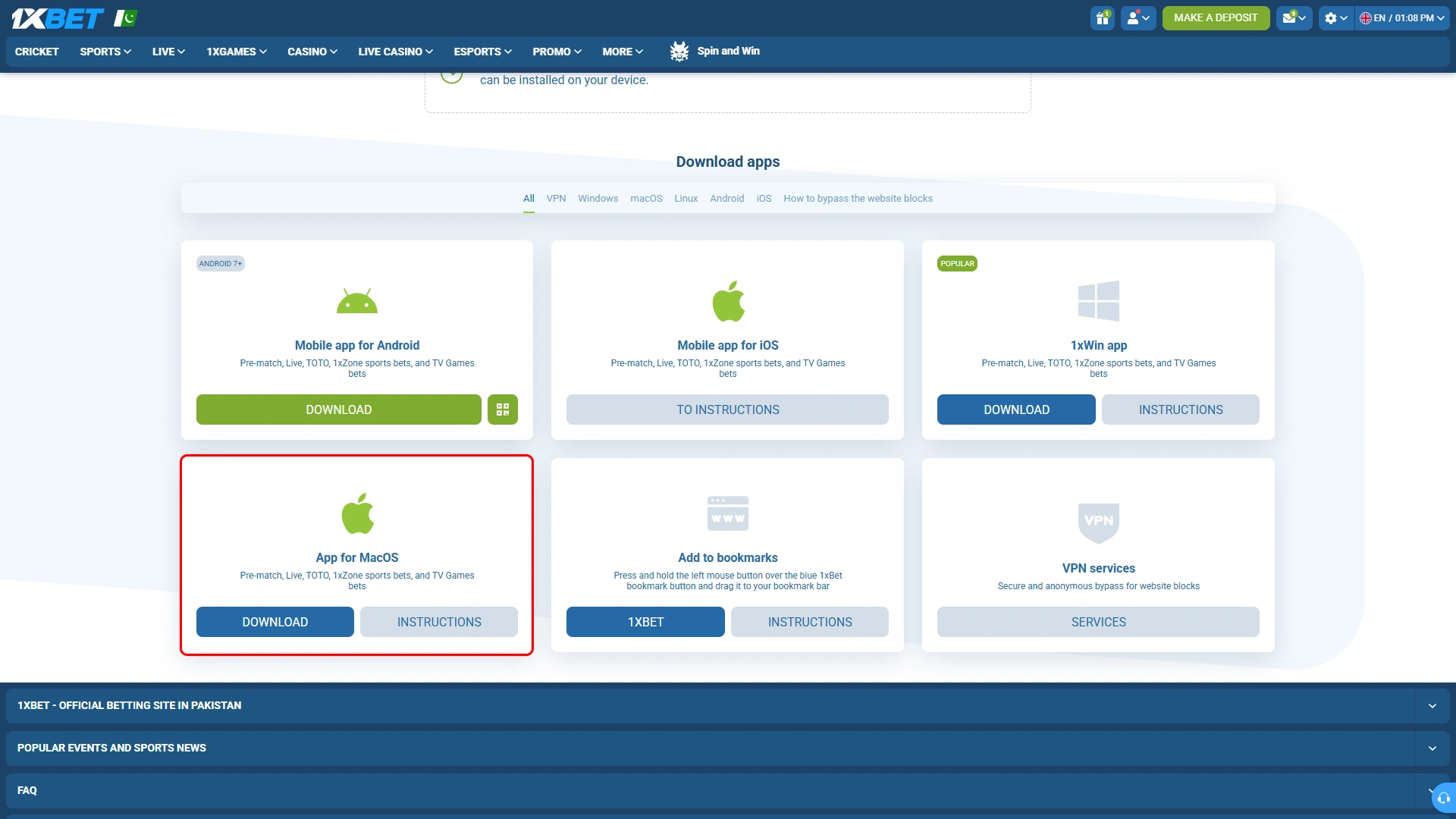This screenshot has height=819, width=1456.
Task: Click Make a Deposit button
Action: 1216,18
